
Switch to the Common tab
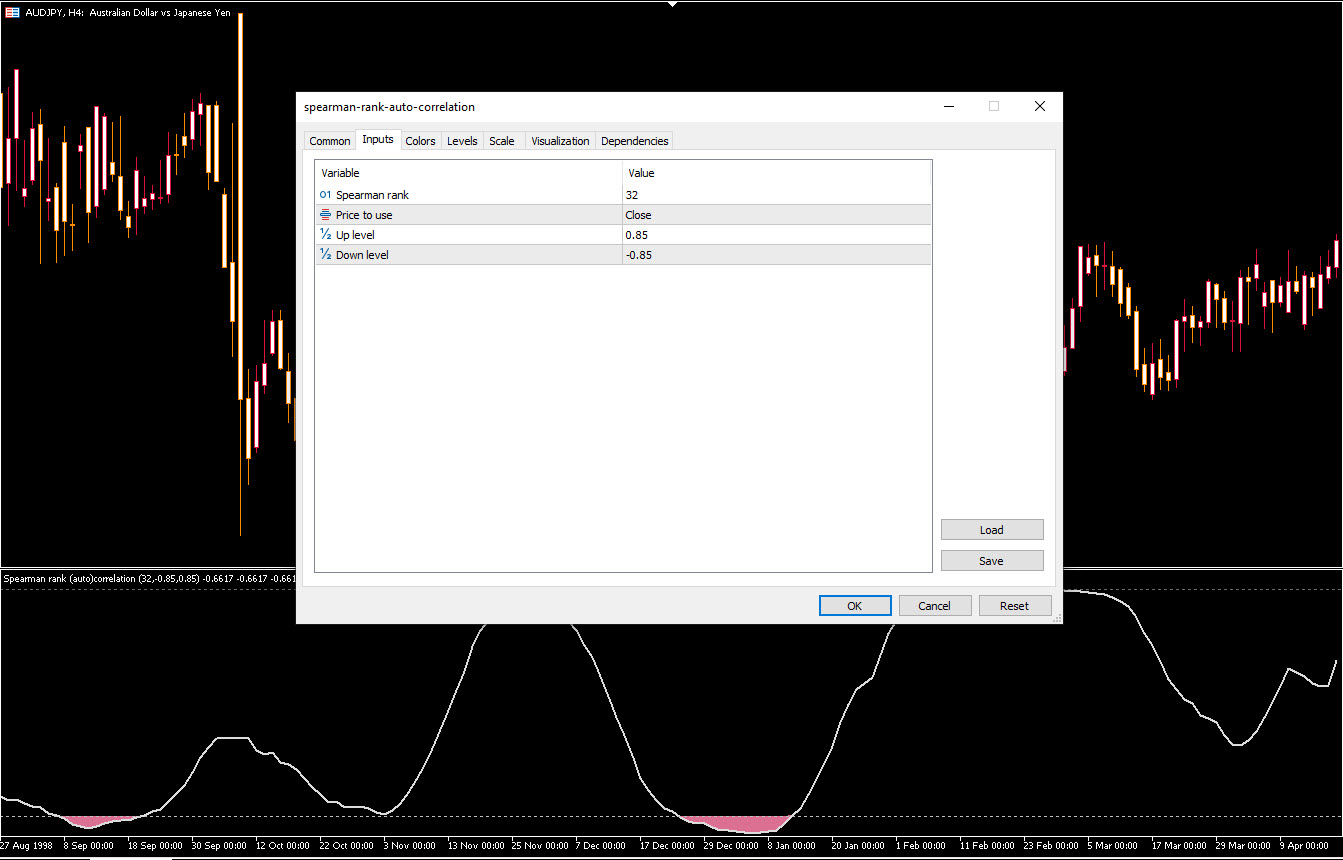click(x=329, y=141)
